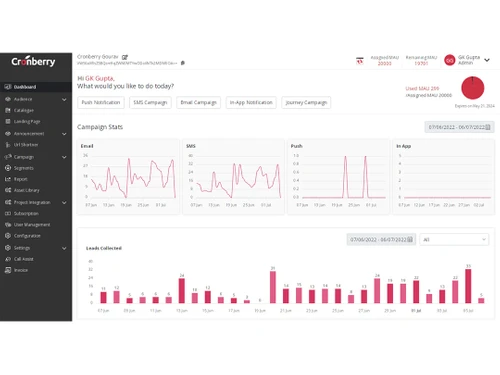This screenshot has height=375, width=500.
Task: Click the red icon left of Assigned MAU
Action: (x=360, y=61)
